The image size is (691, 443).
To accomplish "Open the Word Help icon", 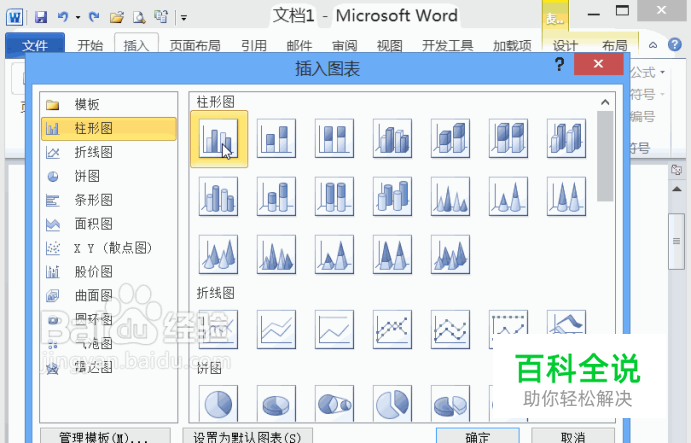I will (x=675, y=45).
